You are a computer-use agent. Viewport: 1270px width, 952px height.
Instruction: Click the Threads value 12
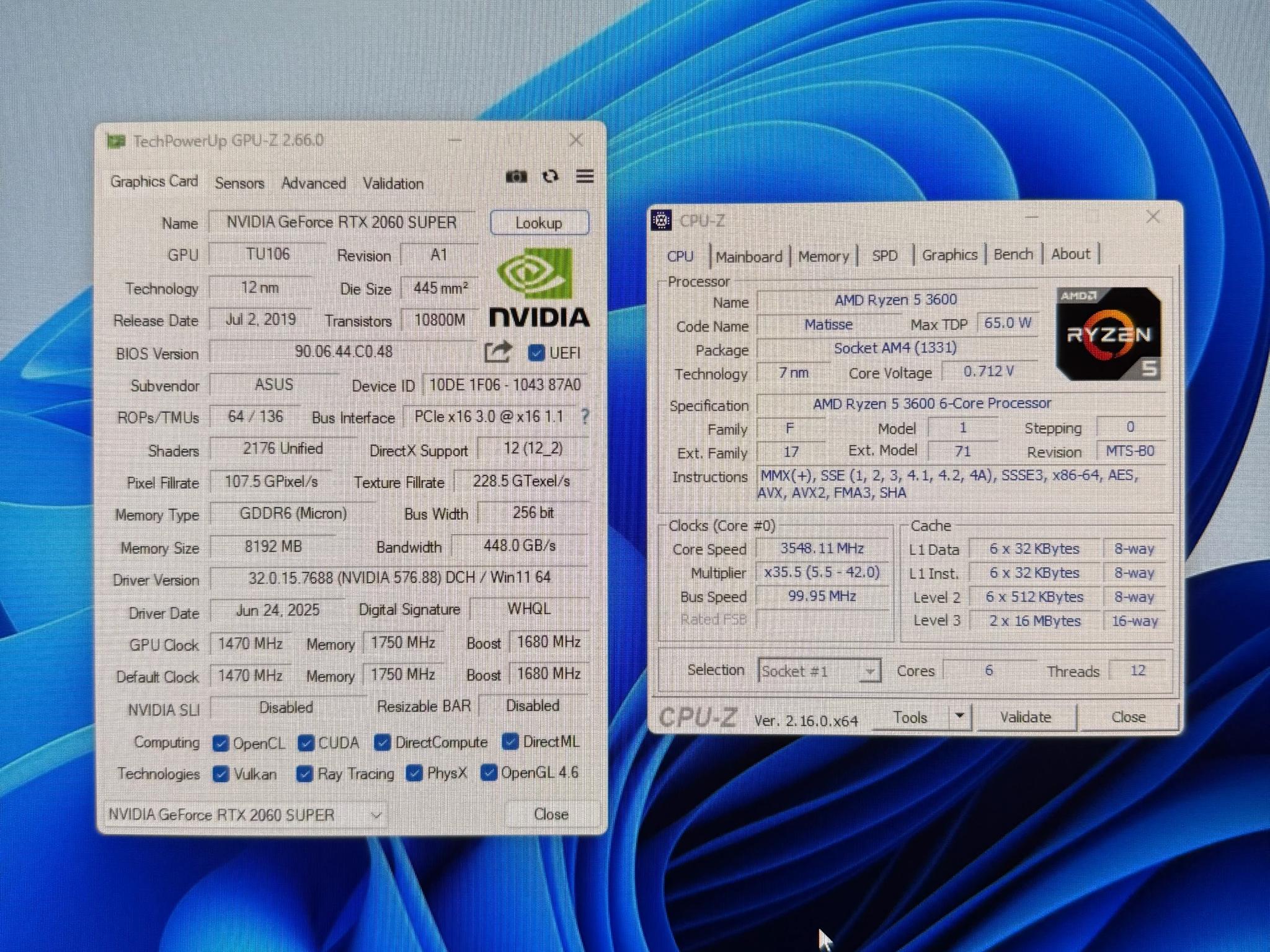(1137, 670)
